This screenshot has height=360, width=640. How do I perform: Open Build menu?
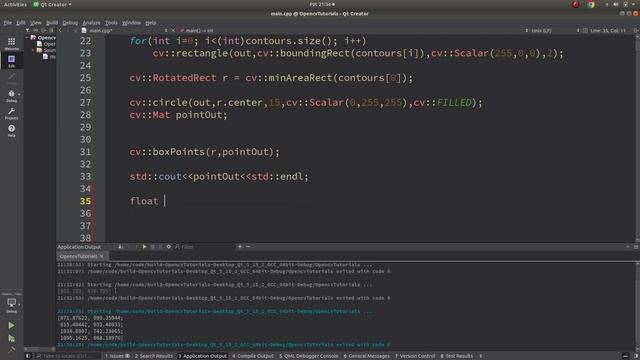(52, 22)
